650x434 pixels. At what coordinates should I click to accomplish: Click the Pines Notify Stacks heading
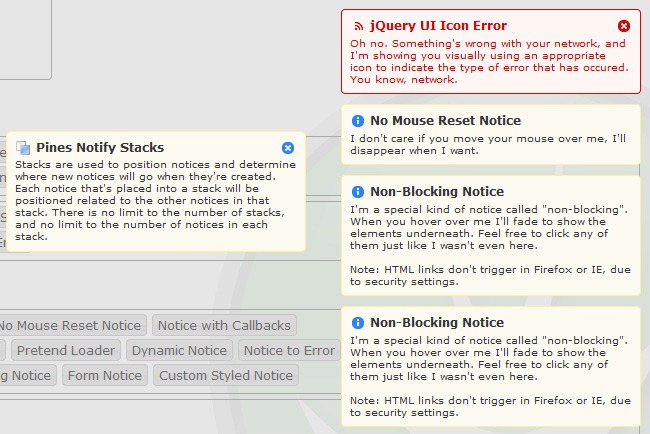[100, 148]
